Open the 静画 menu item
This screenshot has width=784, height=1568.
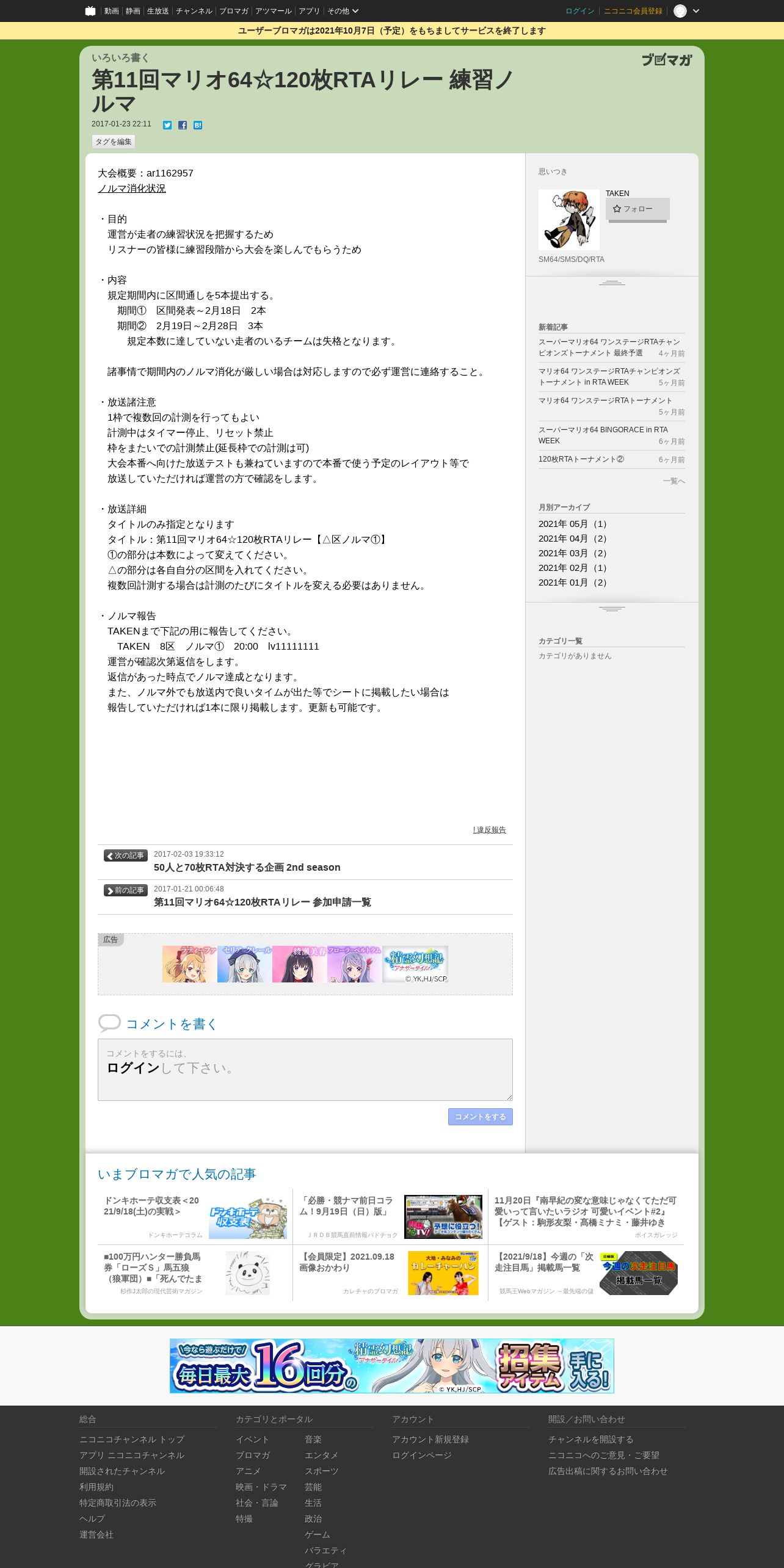pos(132,11)
